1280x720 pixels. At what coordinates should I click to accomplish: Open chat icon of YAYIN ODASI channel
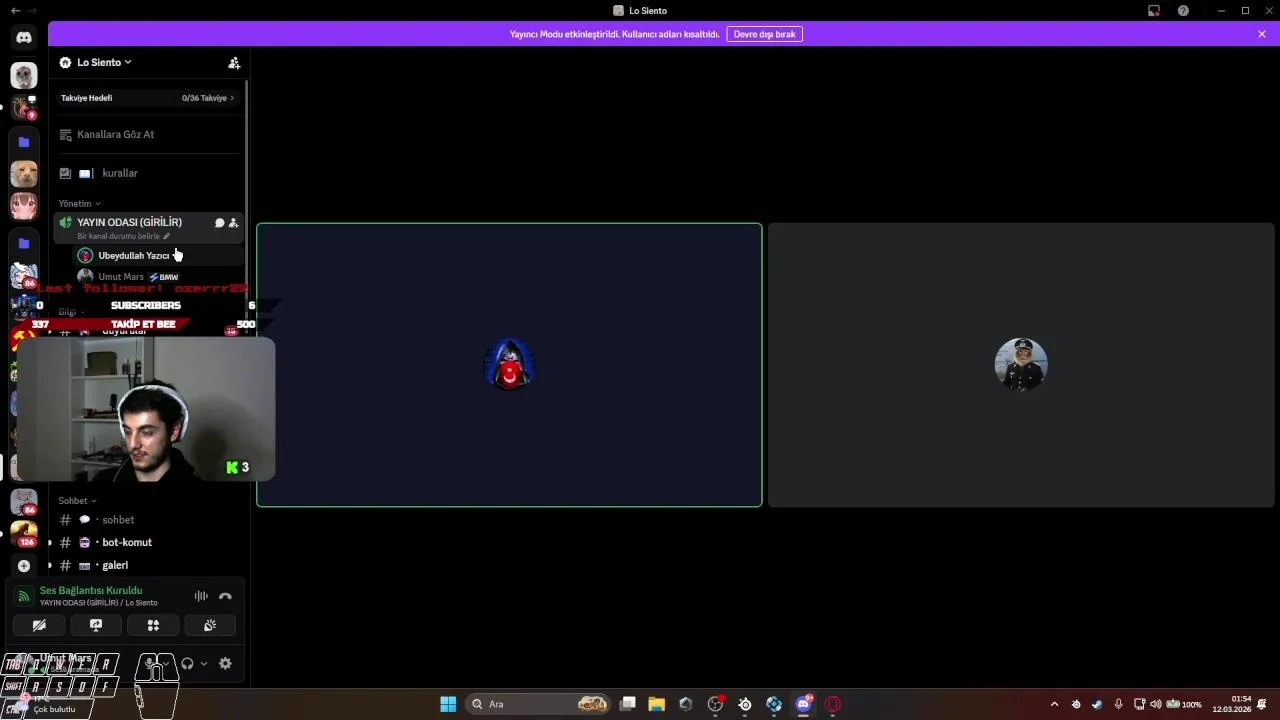pos(219,223)
